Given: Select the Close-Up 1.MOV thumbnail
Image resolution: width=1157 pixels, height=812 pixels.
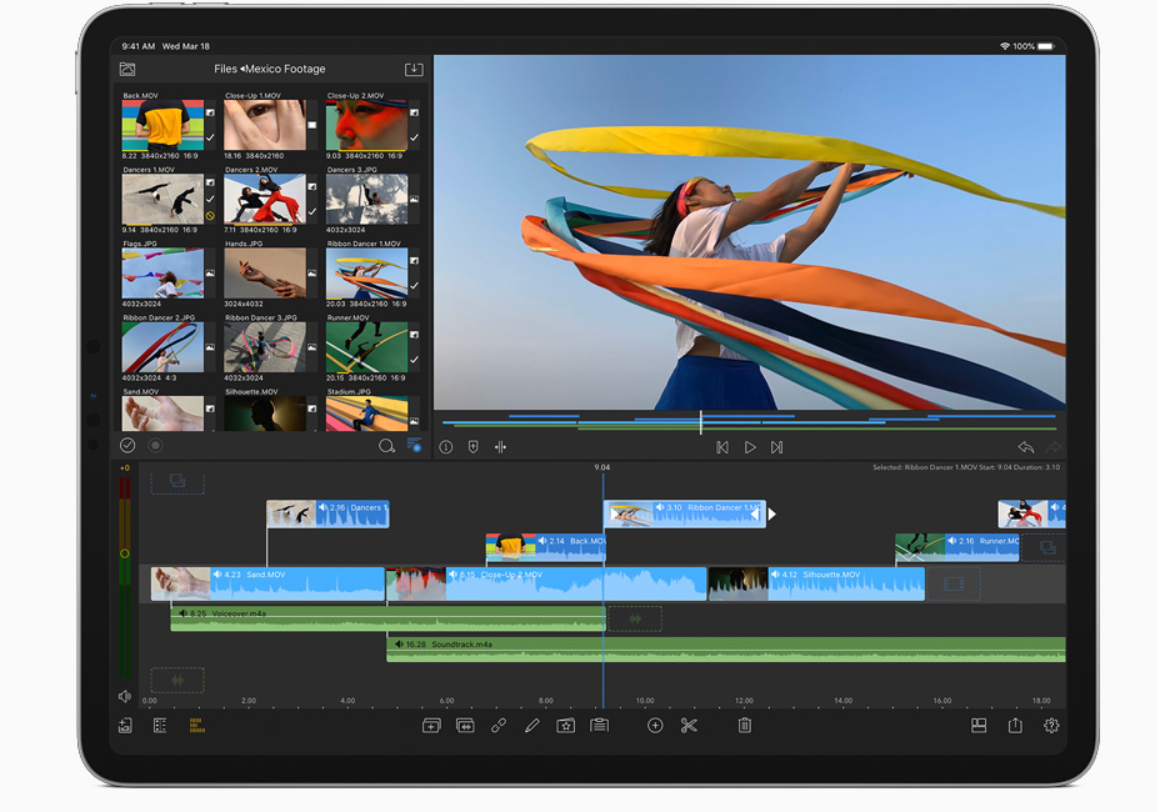Looking at the screenshot, I should 264,126.
